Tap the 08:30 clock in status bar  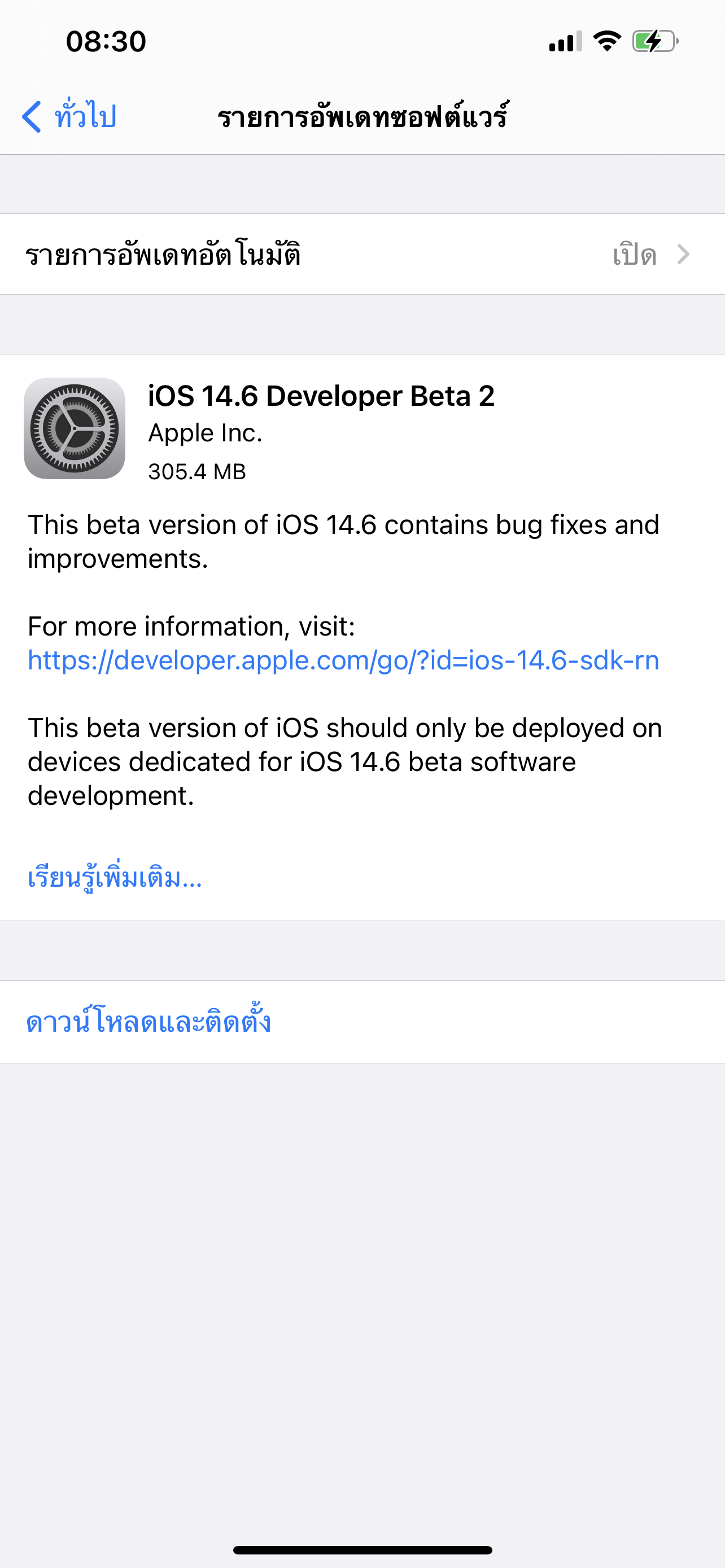click(x=106, y=41)
